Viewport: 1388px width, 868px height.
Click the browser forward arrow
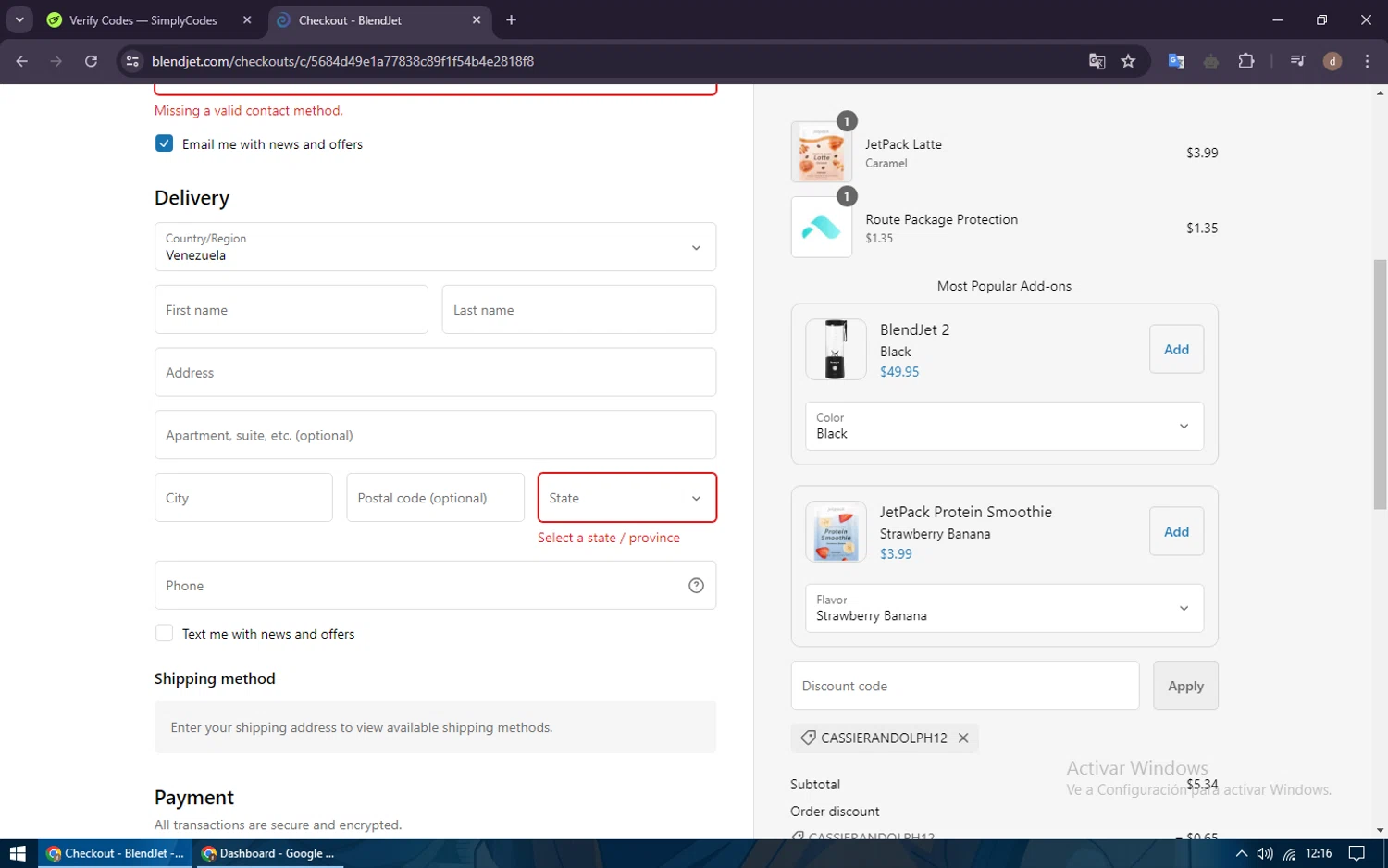point(56,61)
